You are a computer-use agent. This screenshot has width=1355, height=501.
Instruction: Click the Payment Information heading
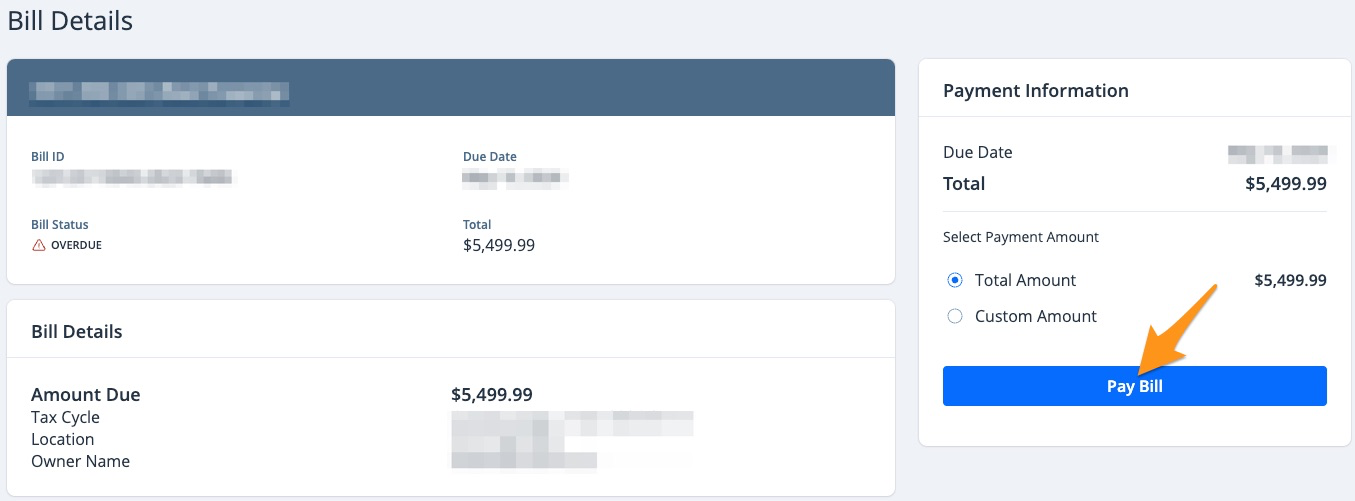click(x=1035, y=91)
